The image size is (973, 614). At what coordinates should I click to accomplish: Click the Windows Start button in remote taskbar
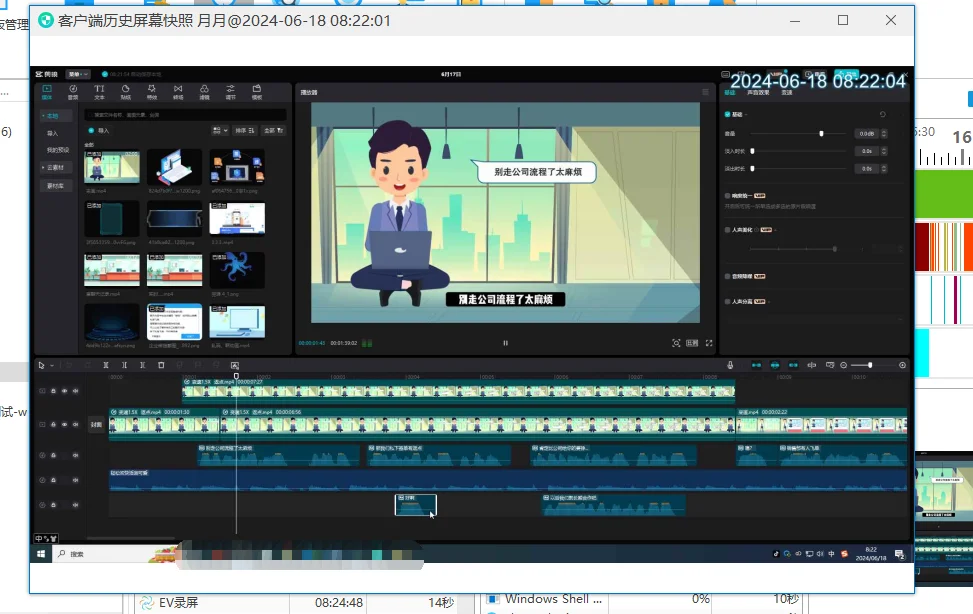[x=41, y=554]
